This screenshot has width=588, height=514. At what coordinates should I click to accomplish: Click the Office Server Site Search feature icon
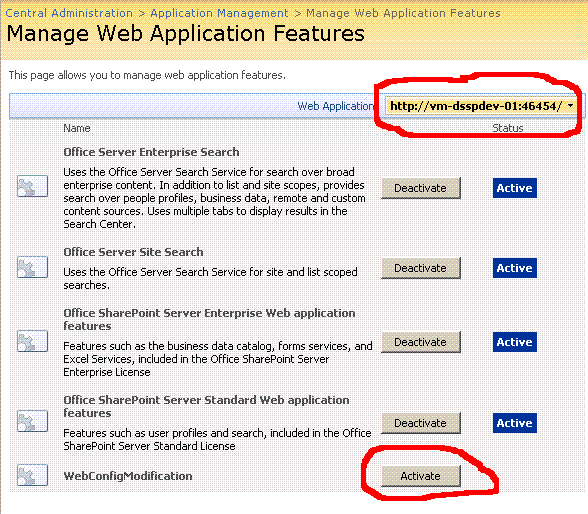pyautogui.click(x=32, y=267)
